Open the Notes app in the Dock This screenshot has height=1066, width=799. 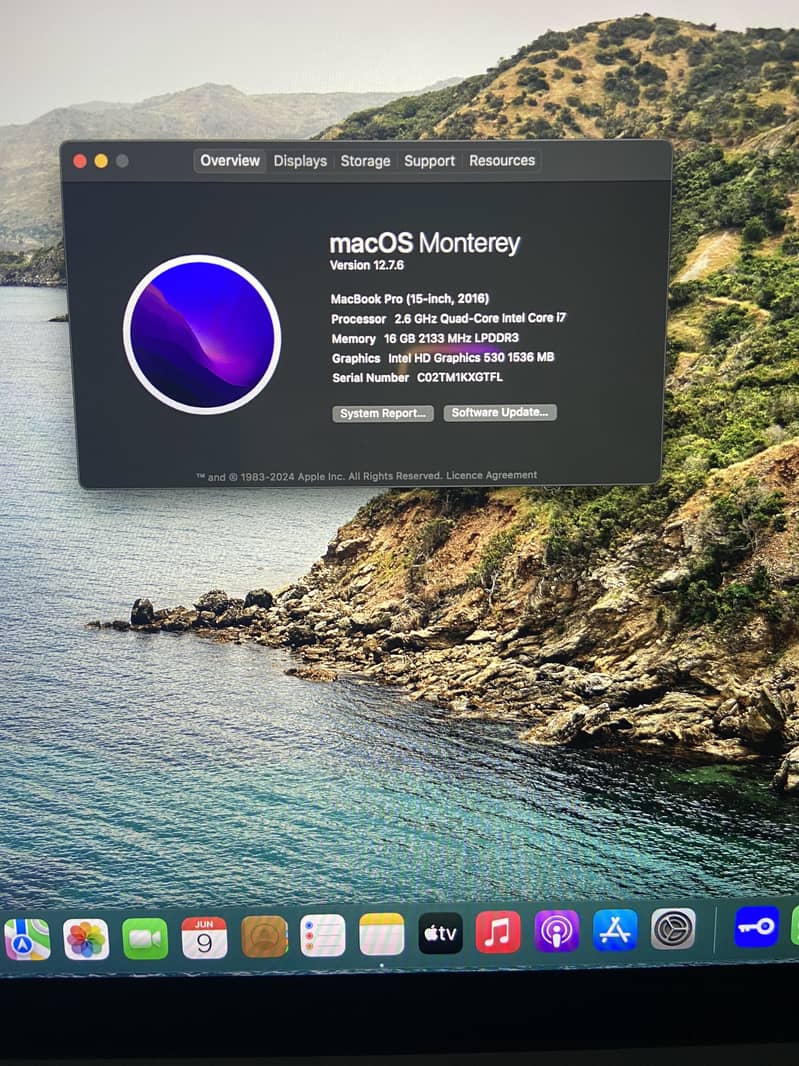coord(381,934)
